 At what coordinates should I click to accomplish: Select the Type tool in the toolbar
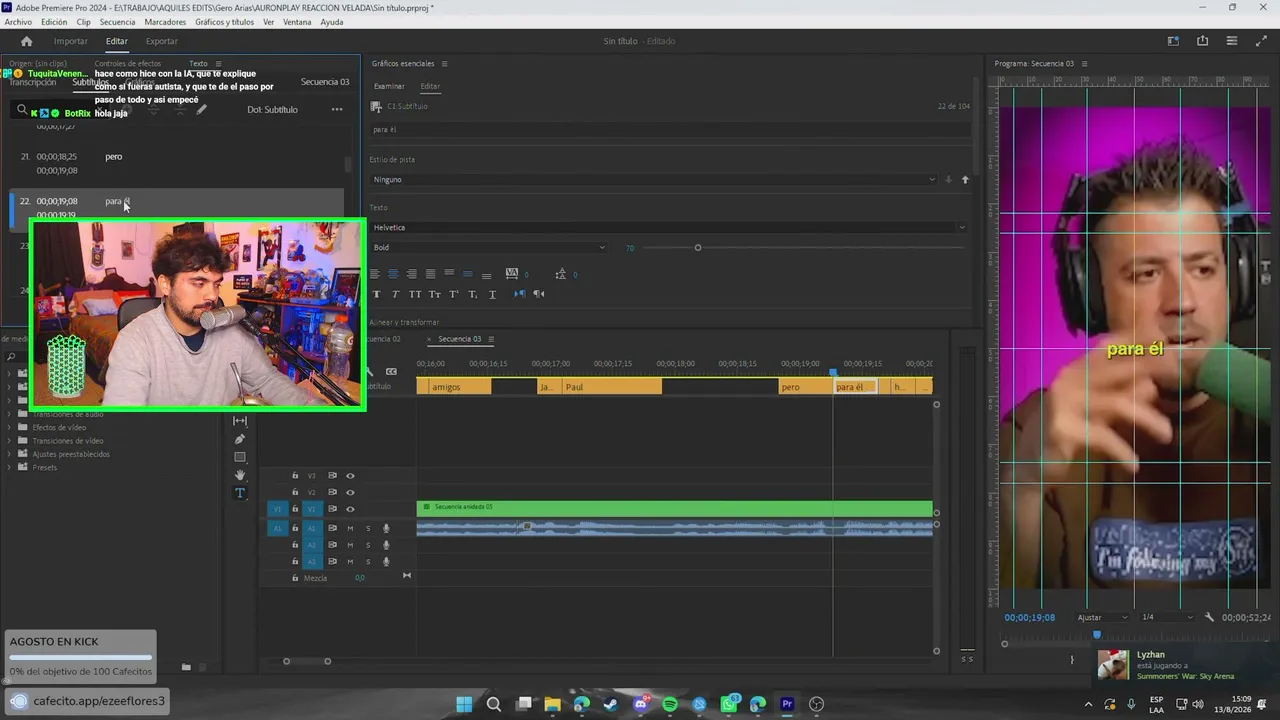[240, 493]
